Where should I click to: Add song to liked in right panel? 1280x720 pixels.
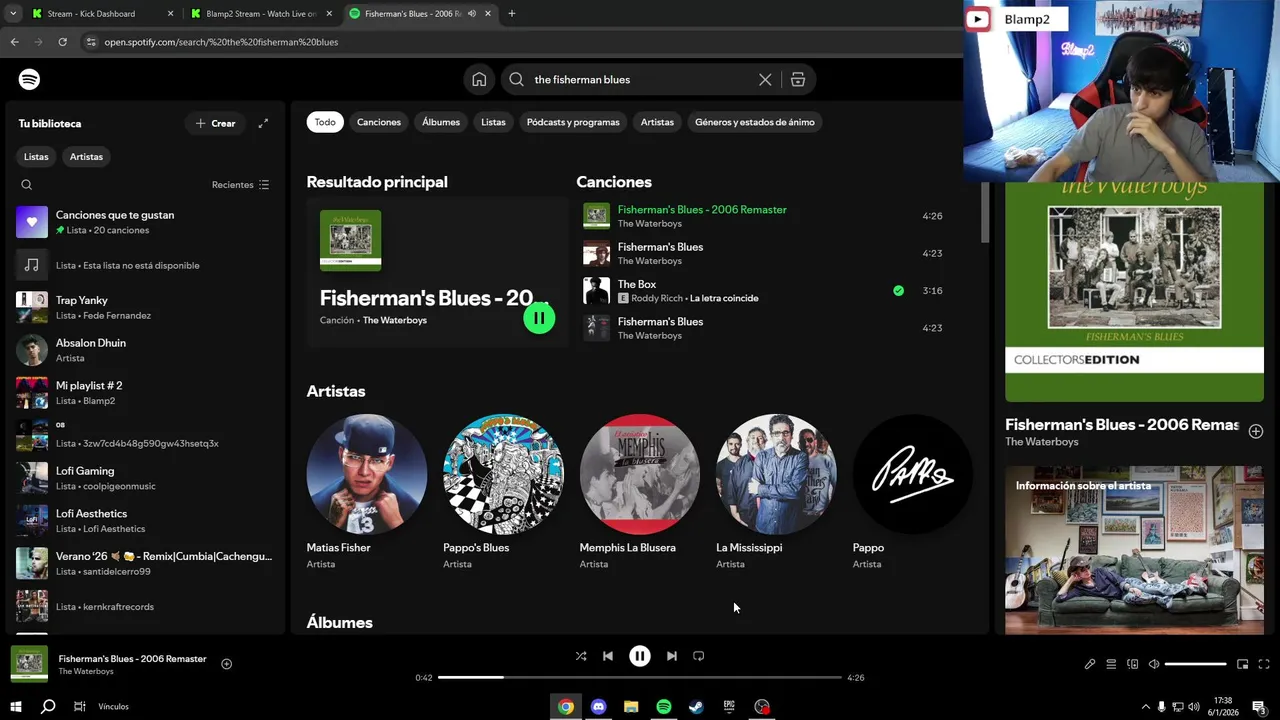(x=1256, y=431)
